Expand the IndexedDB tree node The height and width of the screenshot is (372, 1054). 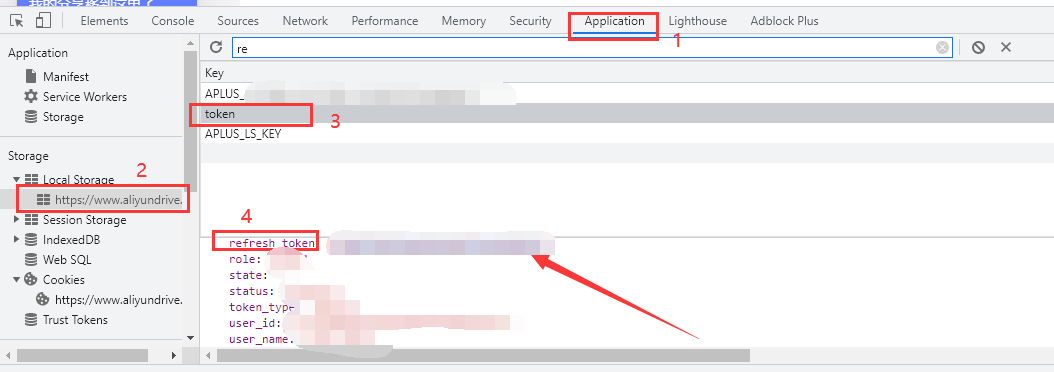(16, 239)
